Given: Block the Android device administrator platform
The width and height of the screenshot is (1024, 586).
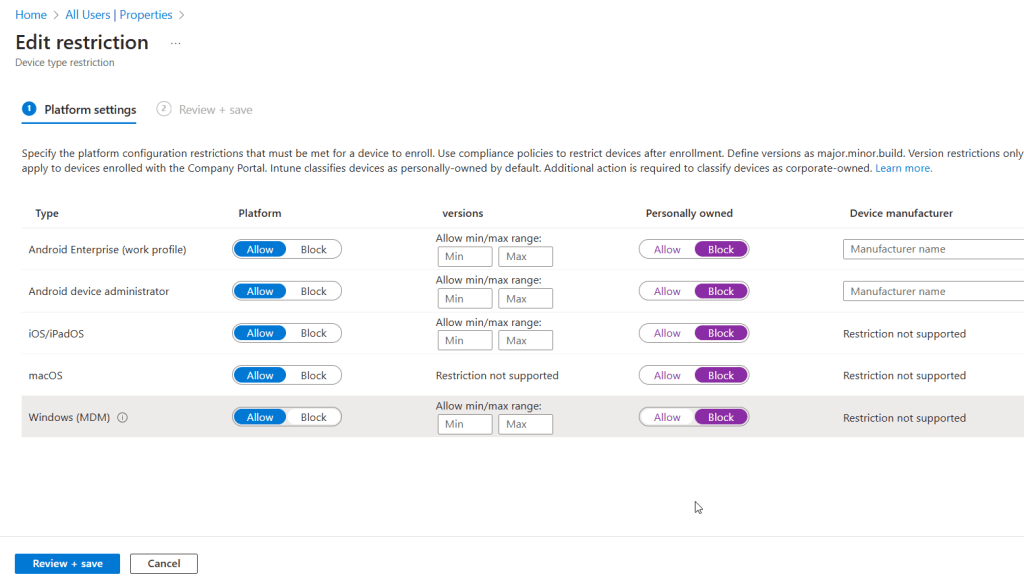Looking at the screenshot, I should coord(313,292).
